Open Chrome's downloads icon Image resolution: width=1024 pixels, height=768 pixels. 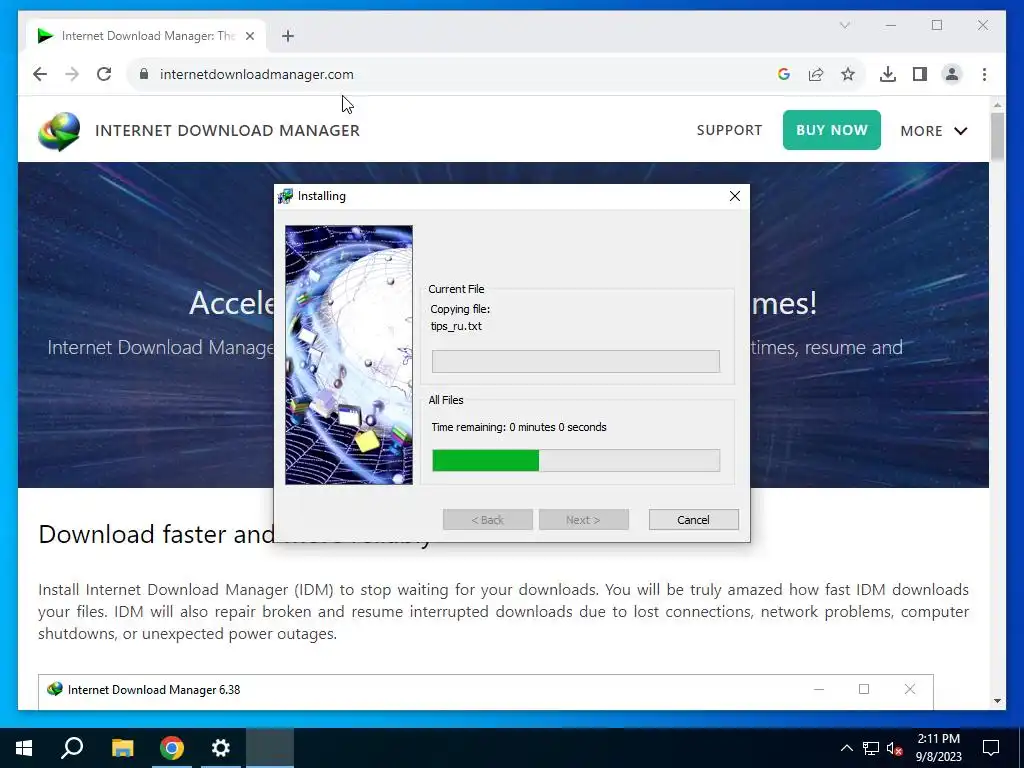pyautogui.click(x=888, y=74)
